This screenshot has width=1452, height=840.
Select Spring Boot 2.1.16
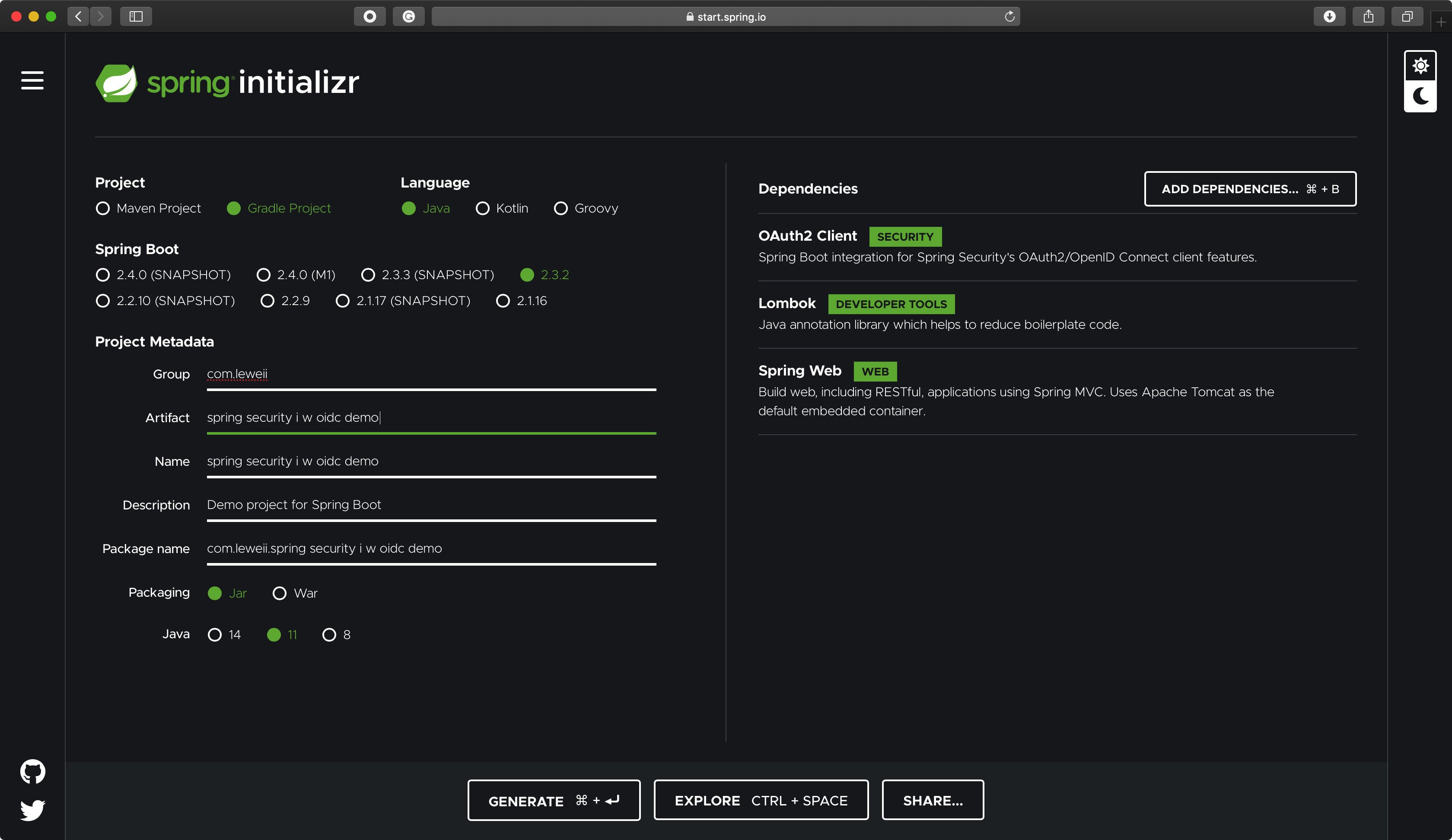coord(522,301)
